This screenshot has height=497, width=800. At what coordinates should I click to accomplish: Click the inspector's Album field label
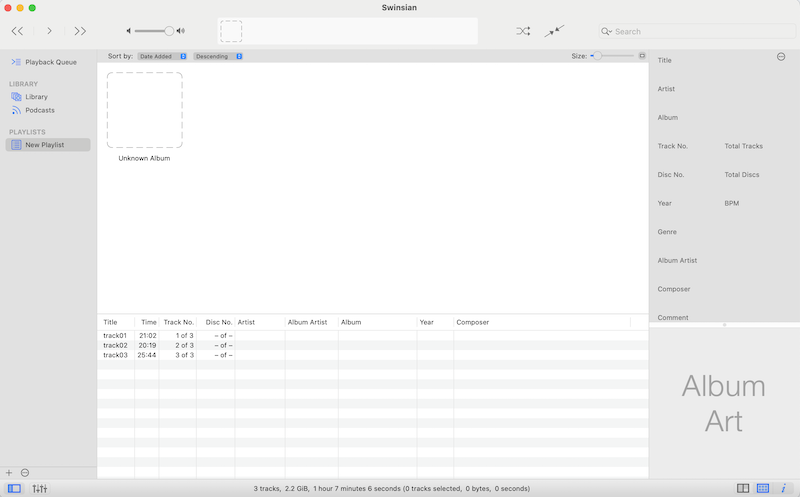668,117
